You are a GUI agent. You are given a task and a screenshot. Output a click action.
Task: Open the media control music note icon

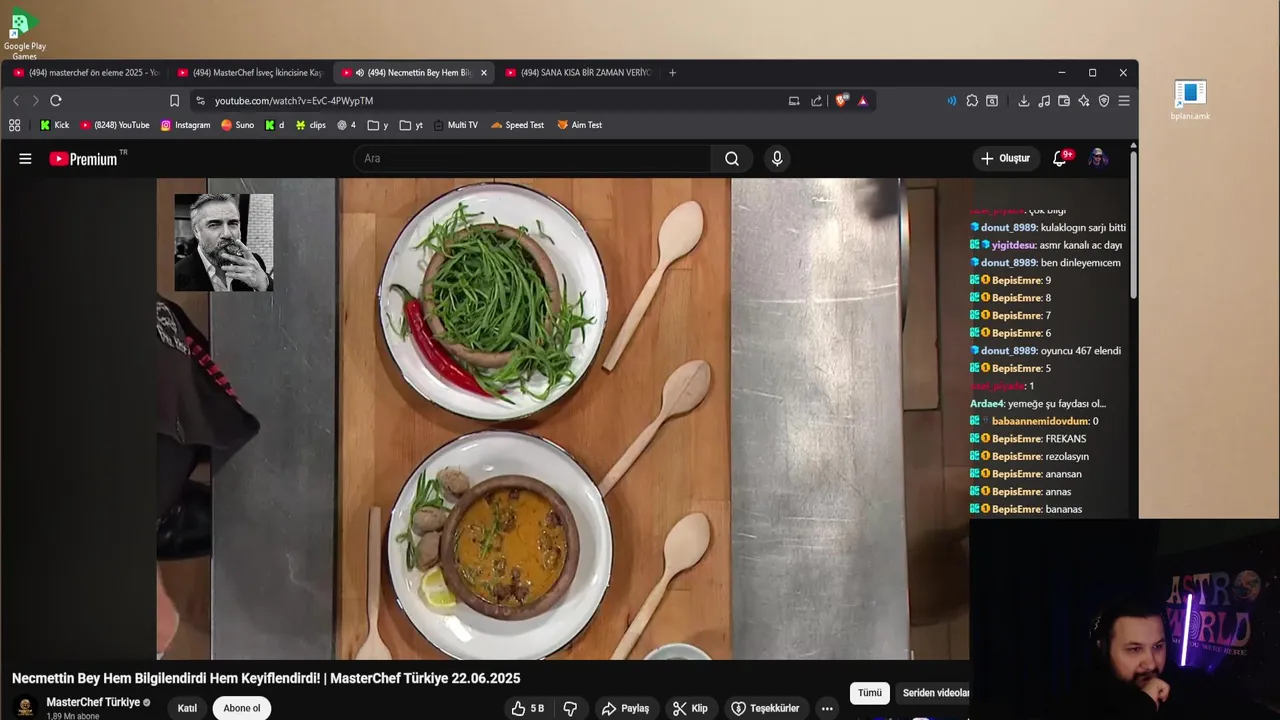pos(1044,100)
